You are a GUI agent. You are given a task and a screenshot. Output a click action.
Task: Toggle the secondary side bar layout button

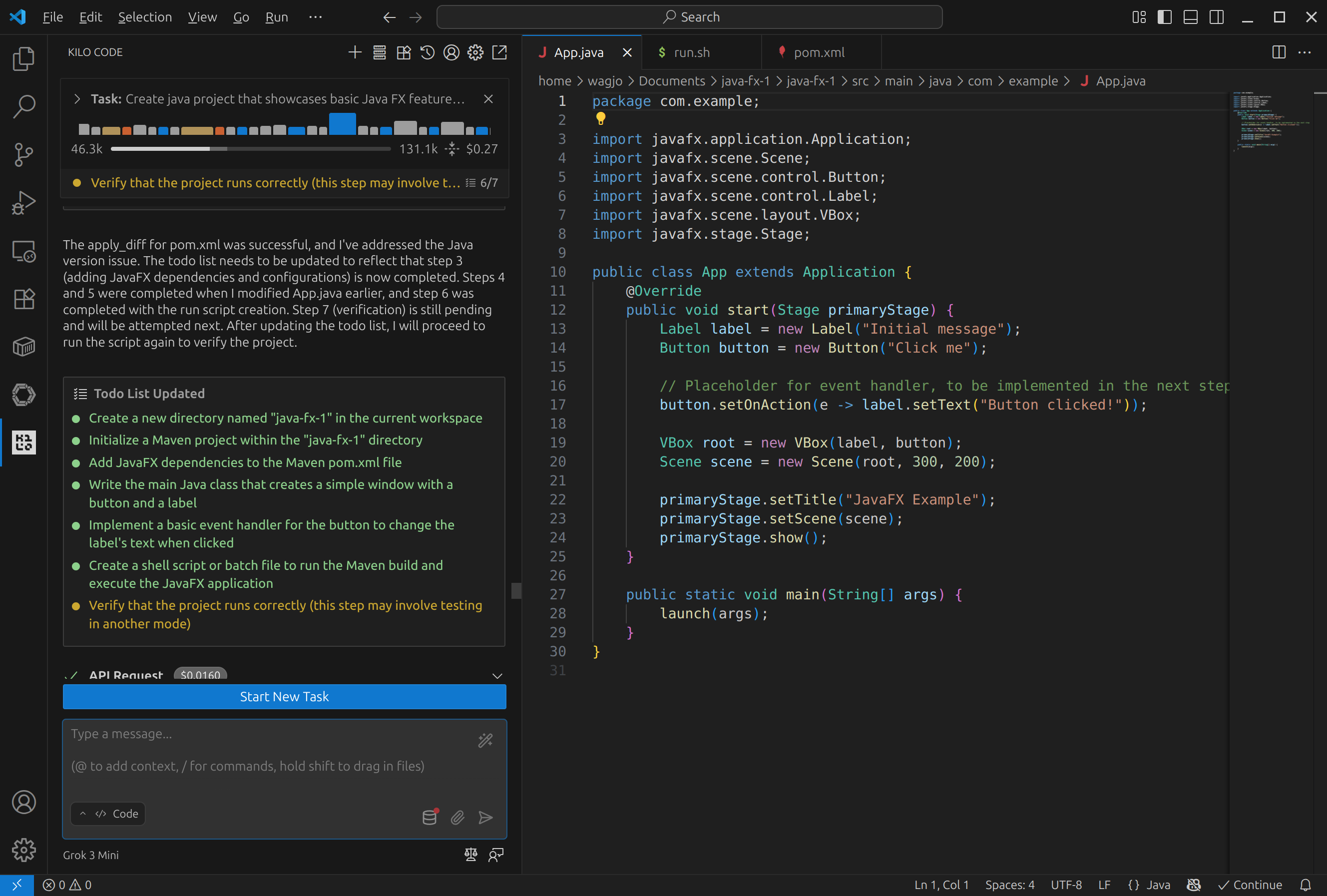pos(1216,17)
